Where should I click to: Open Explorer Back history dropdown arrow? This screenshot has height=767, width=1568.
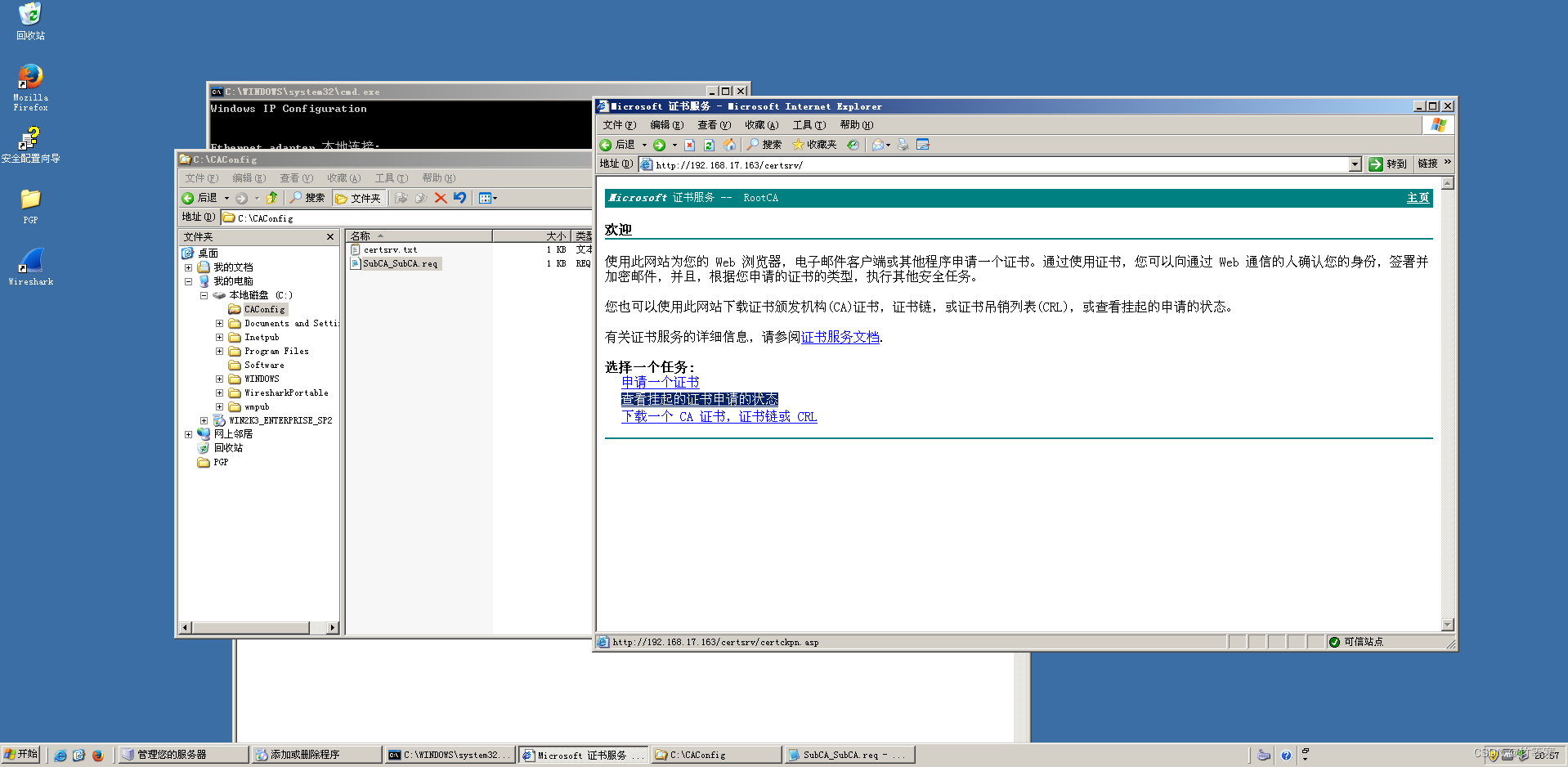226,198
